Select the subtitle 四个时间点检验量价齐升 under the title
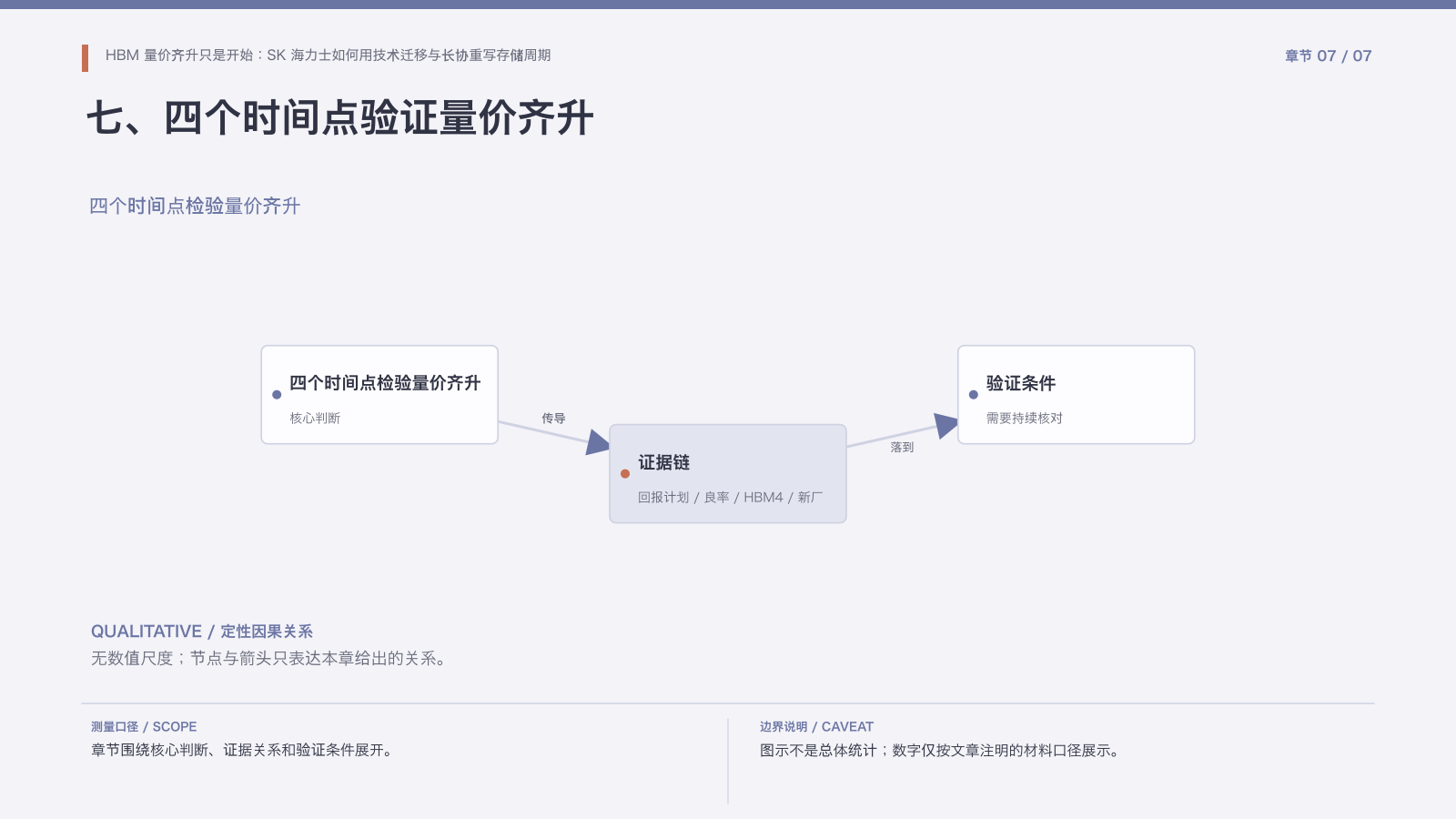The width and height of the screenshot is (1456, 819). click(195, 206)
